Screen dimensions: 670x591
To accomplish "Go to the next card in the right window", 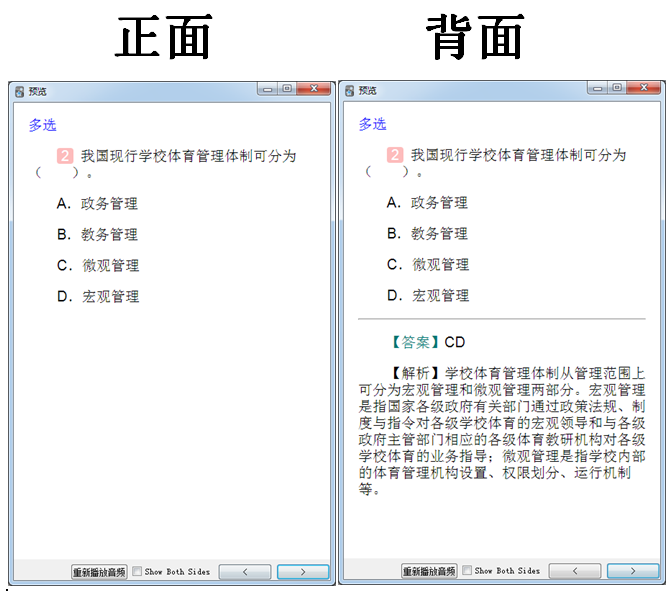I will pos(633,571).
